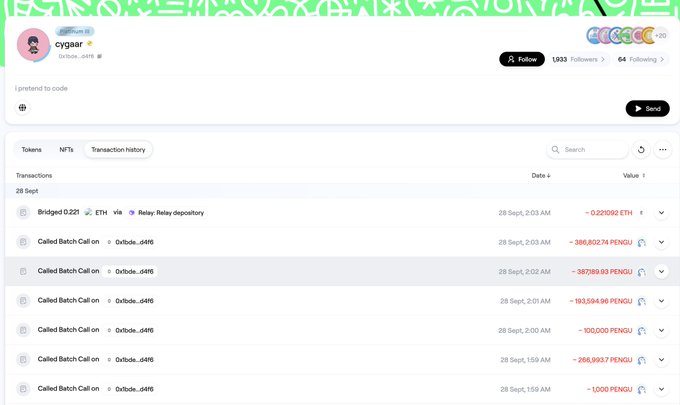Open the globe website icon

(x=23, y=108)
